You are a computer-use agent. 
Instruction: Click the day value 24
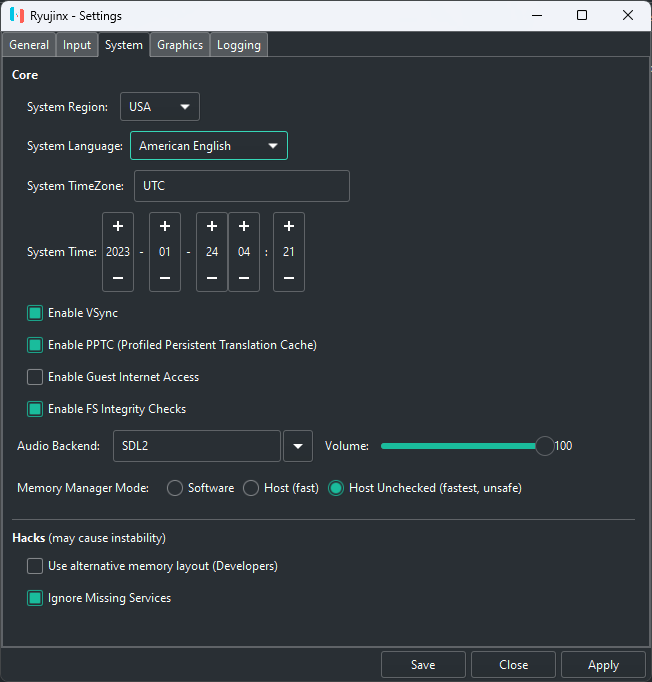pos(212,252)
